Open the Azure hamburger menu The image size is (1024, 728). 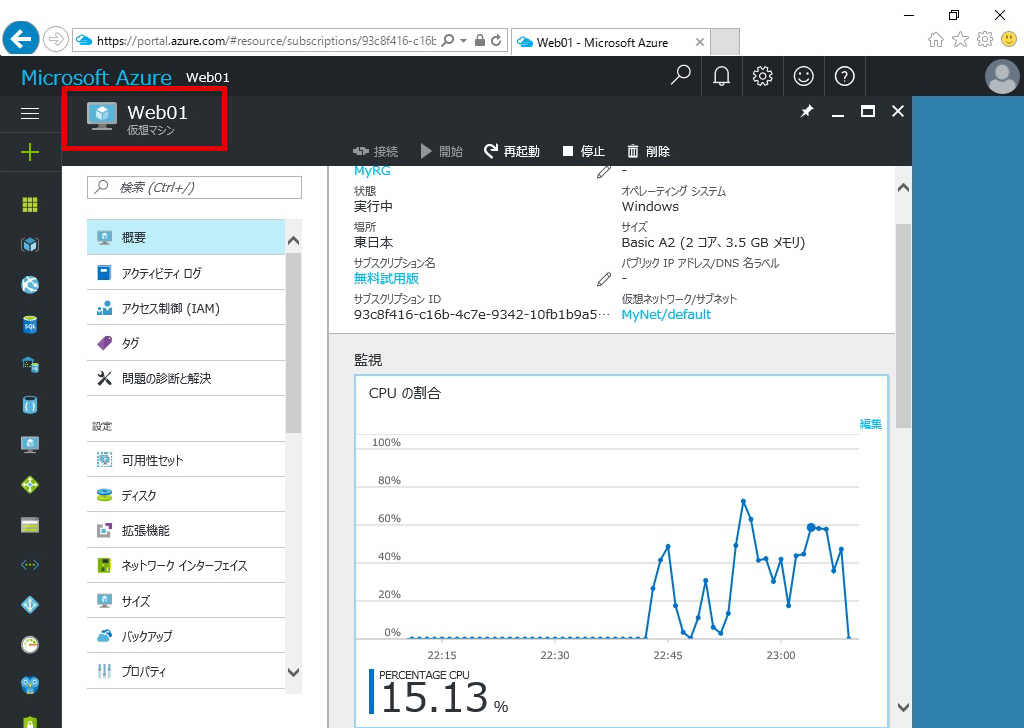(x=30, y=114)
